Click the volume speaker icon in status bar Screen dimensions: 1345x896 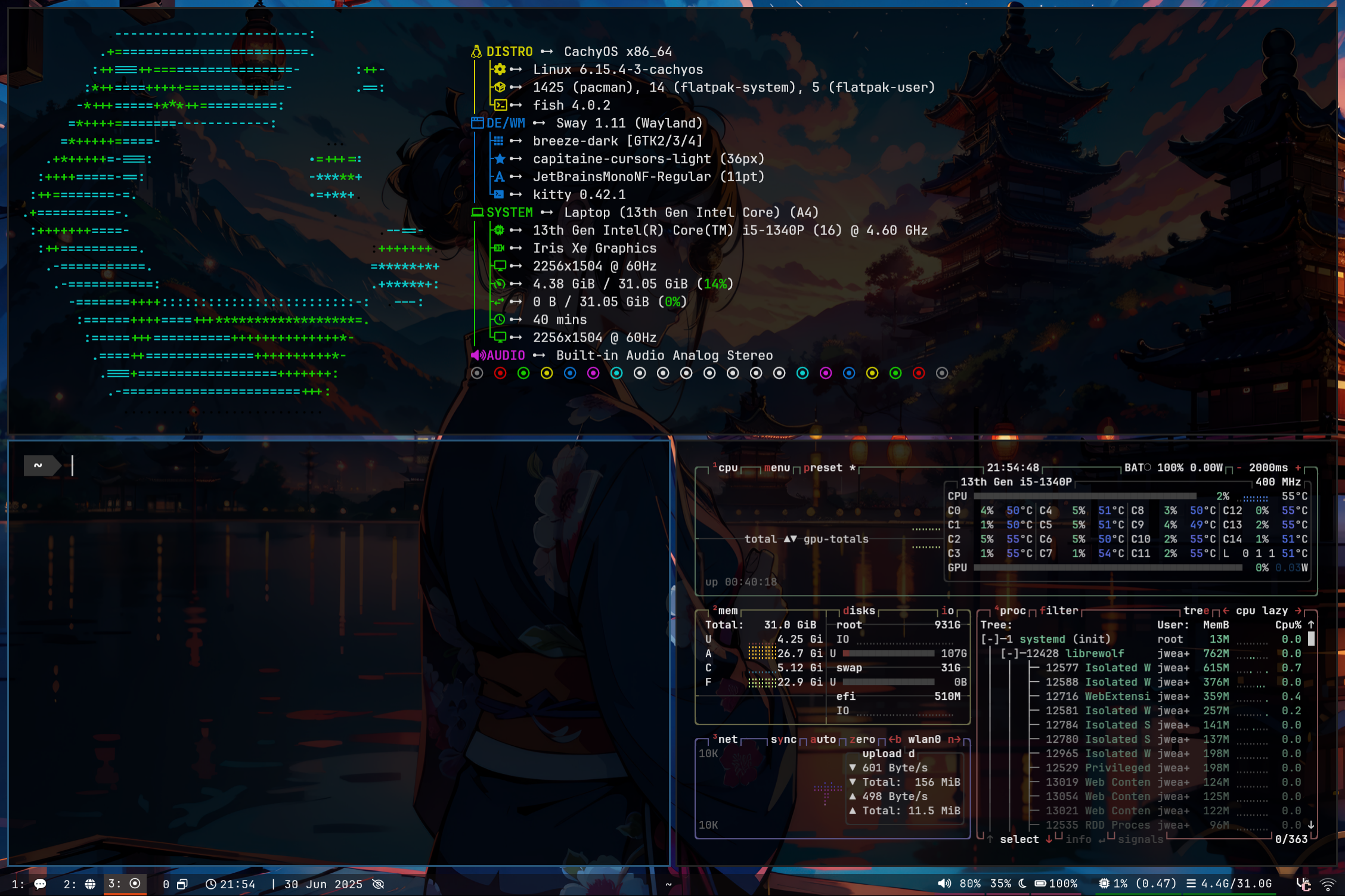[x=944, y=883]
